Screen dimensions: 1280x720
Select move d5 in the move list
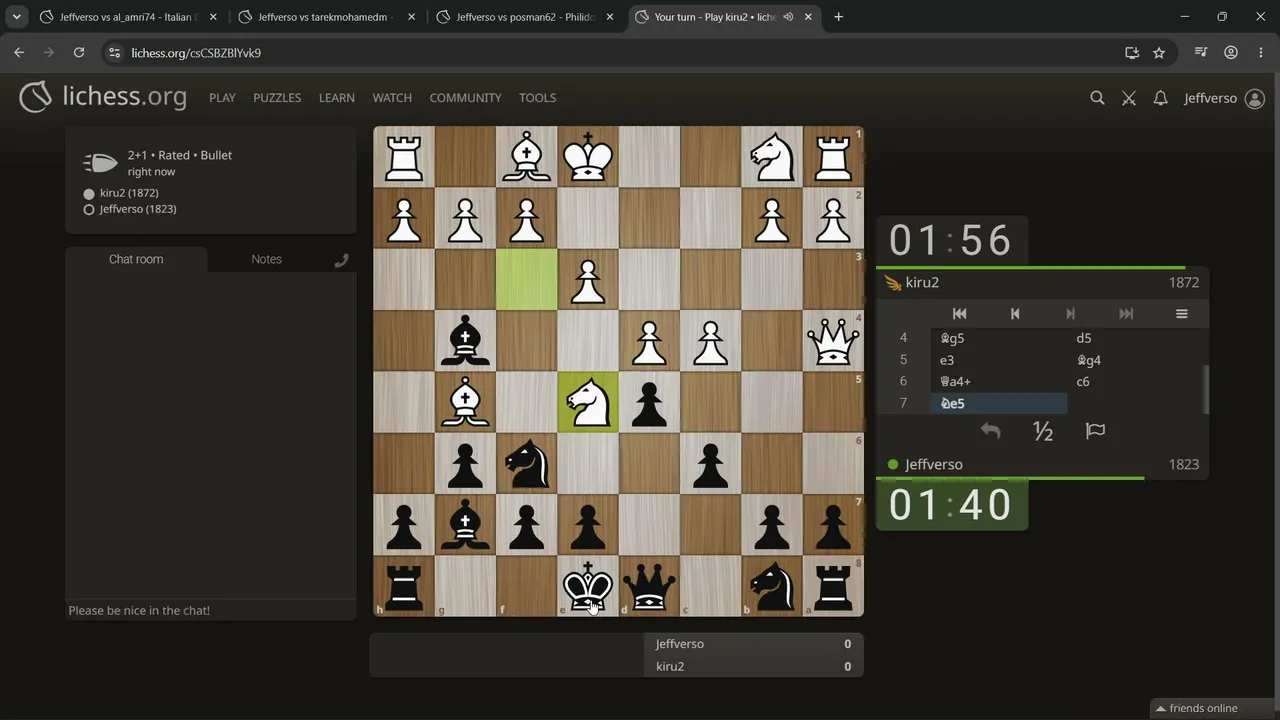tap(1135, 338)
